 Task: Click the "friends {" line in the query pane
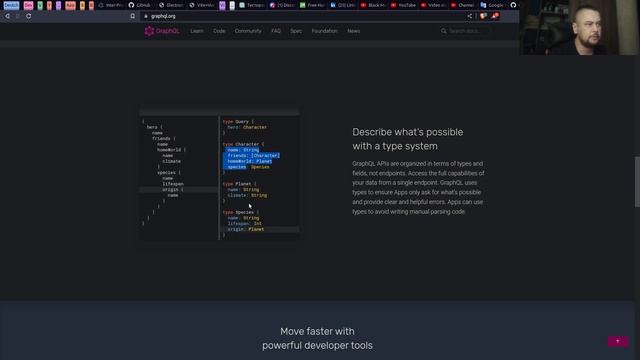(x=164, y=139)
